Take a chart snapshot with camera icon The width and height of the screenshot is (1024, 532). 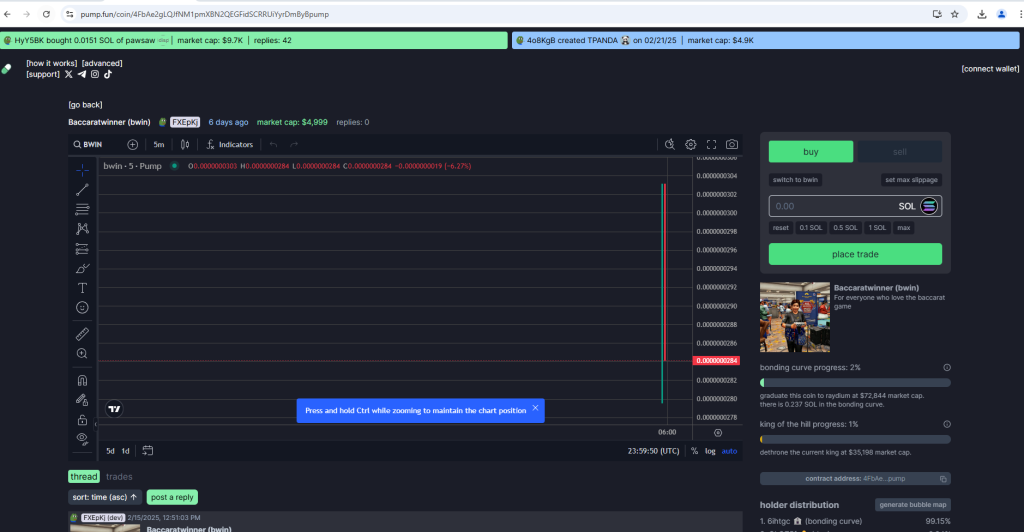732,144
